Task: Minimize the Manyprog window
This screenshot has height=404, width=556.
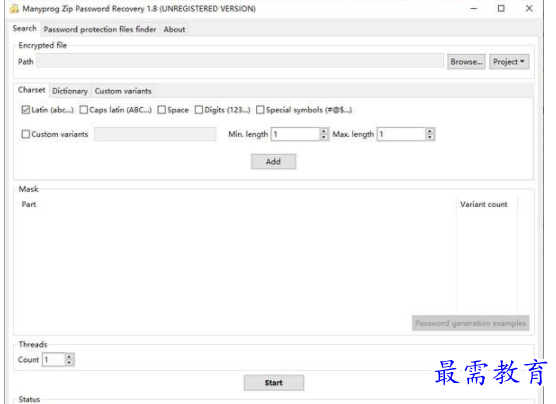Action: (474, 9)
